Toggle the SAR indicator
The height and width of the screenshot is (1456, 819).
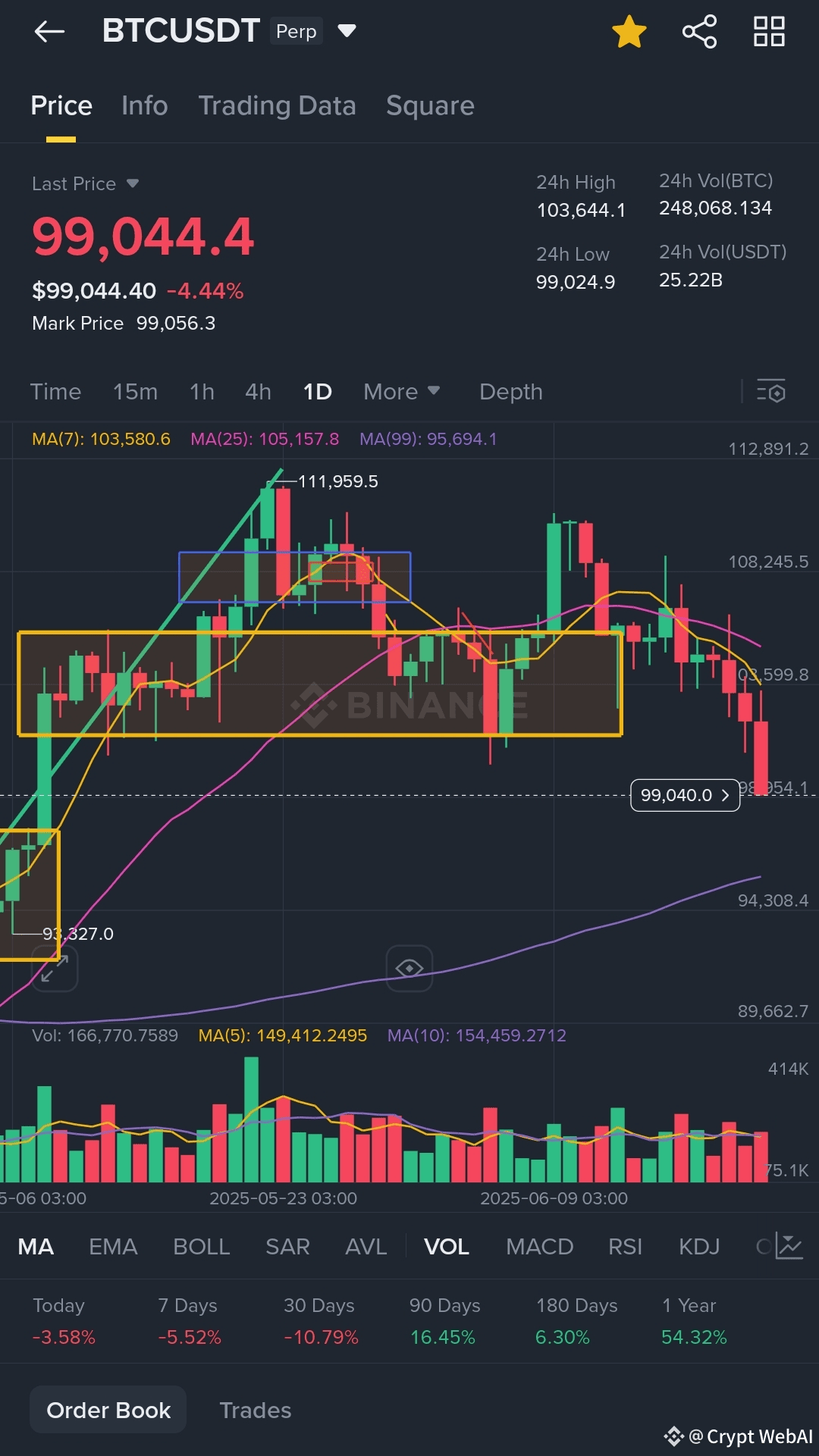click(287, 1247)
